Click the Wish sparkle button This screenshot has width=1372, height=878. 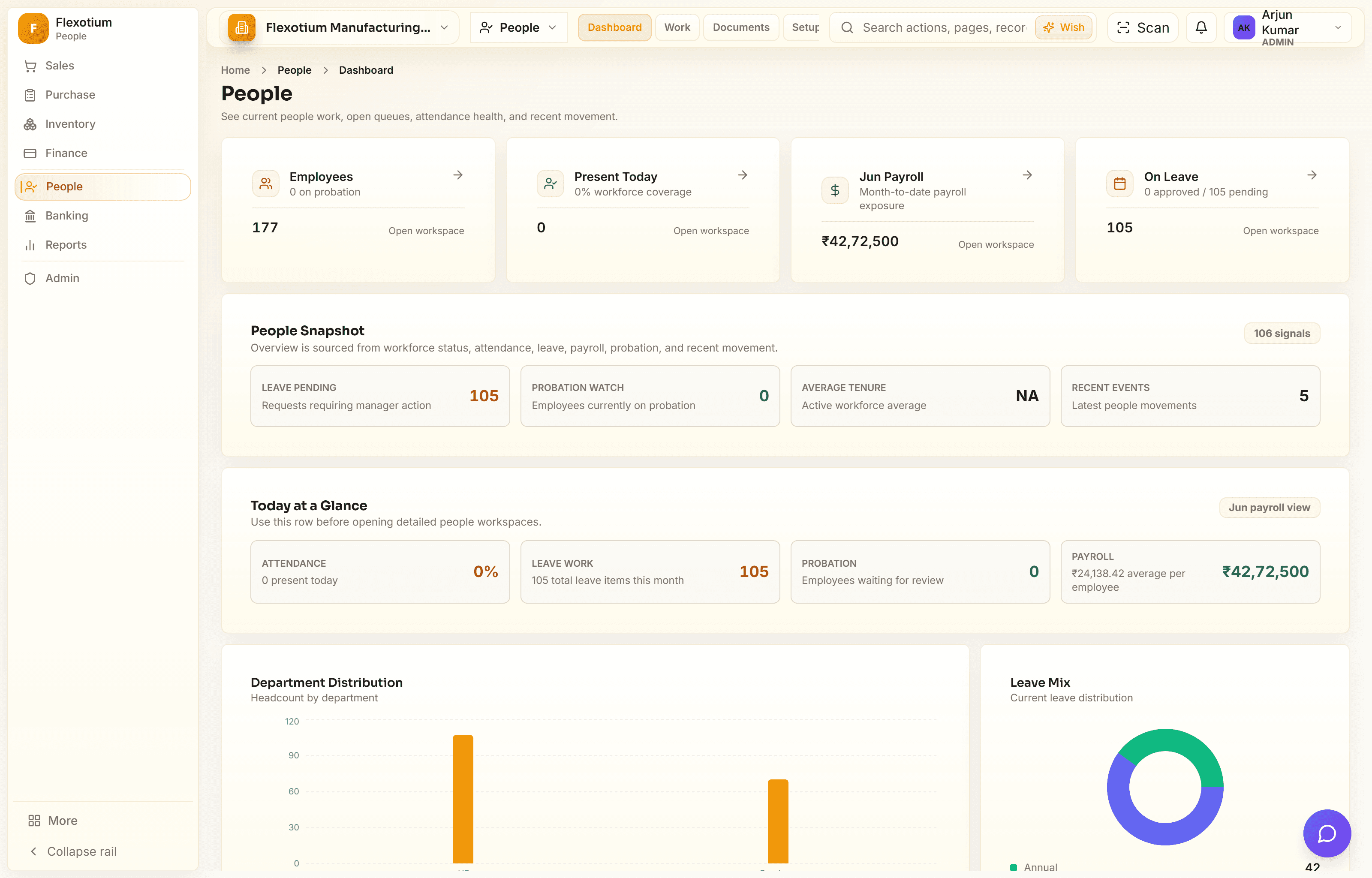point(1063,27)
